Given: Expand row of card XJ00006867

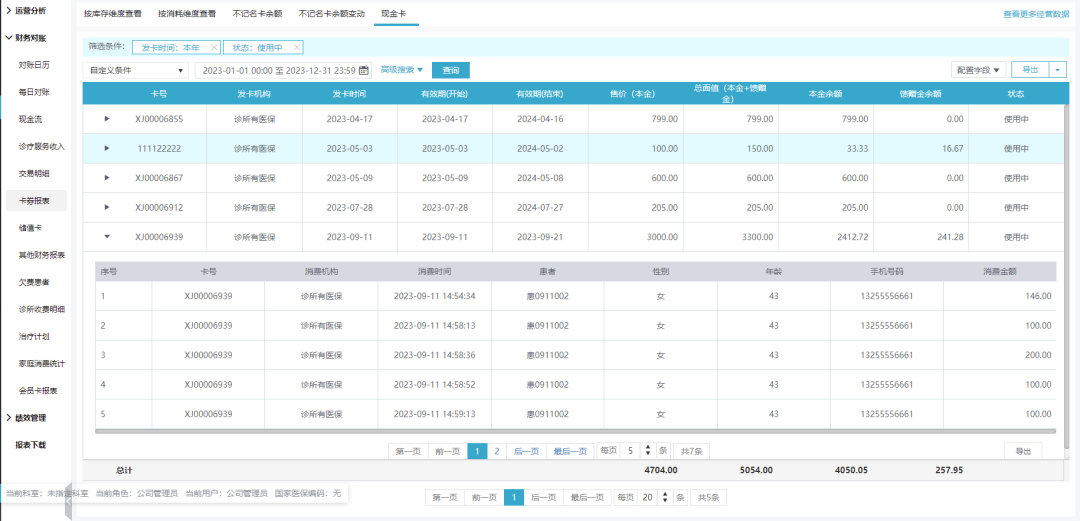Looking at the screenshot, I should pos(107,178).
